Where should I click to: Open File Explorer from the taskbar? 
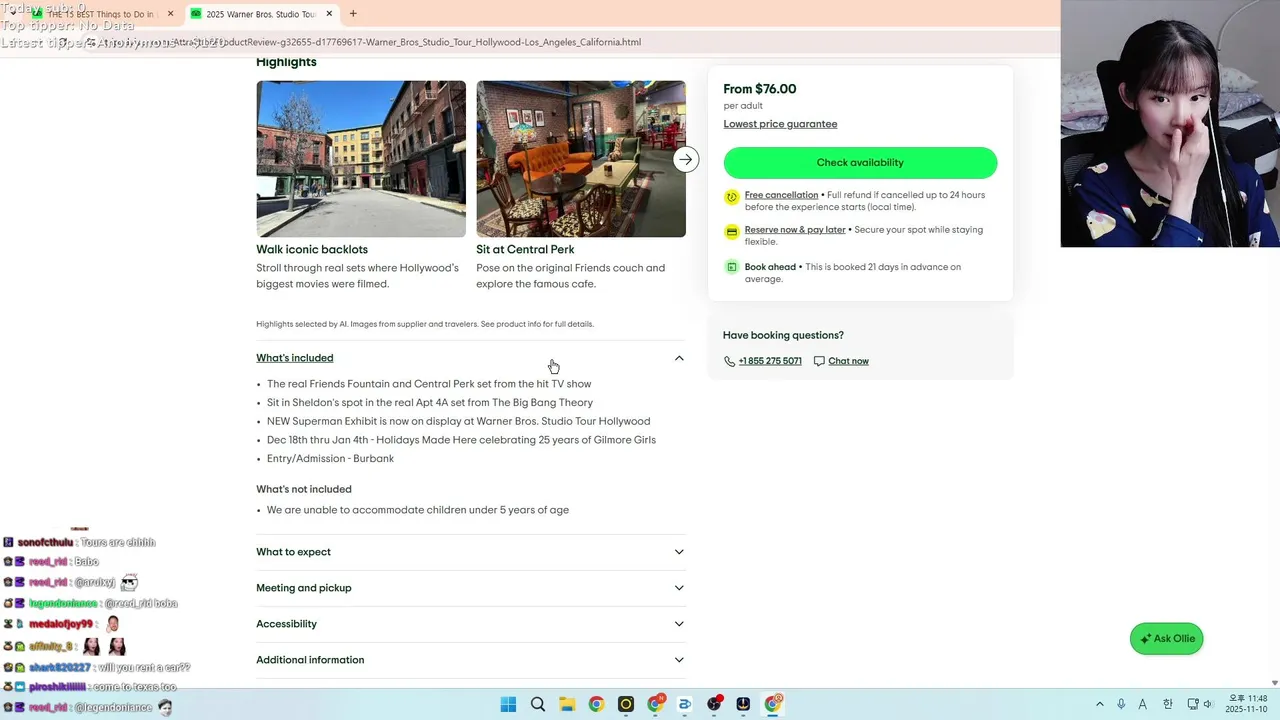(x=567, y=704)
